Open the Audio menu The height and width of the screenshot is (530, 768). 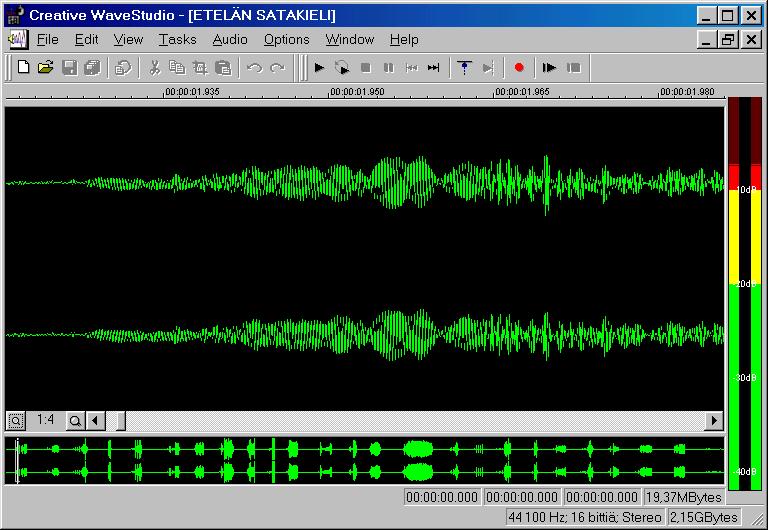[230, 39]
